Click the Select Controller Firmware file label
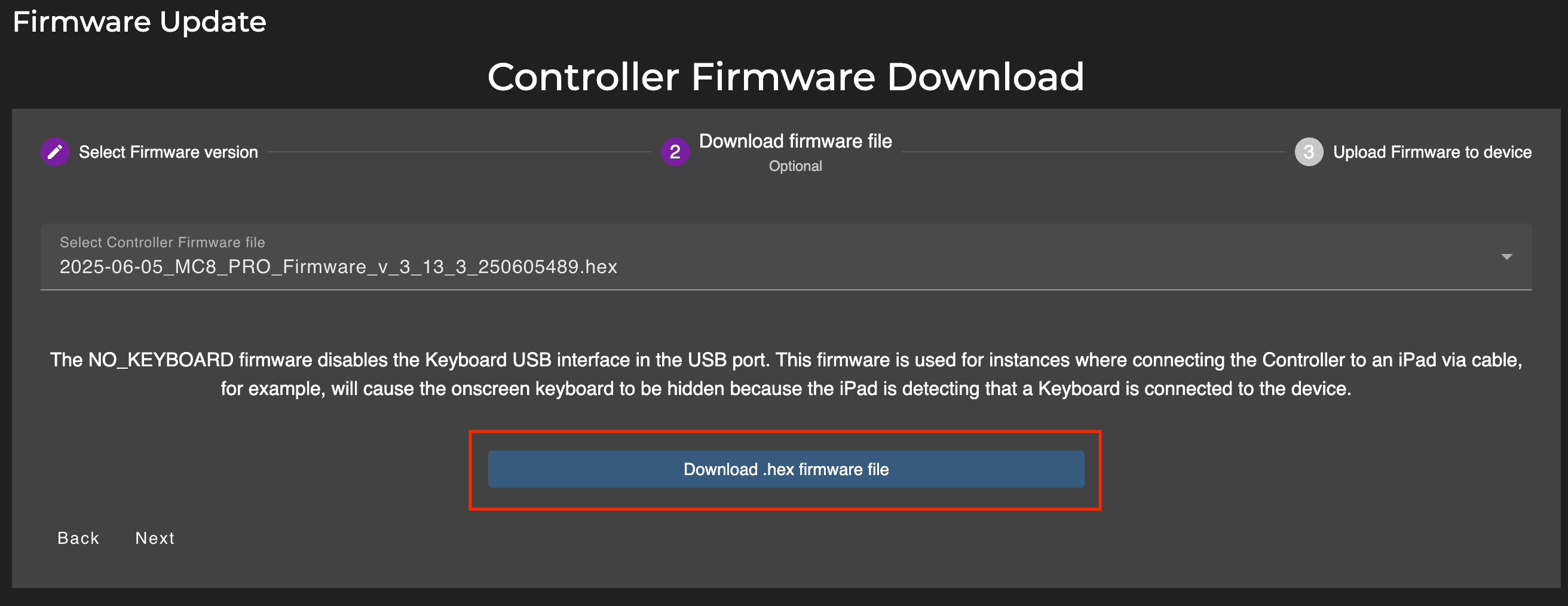The image size is (1568, 606). 162,243
